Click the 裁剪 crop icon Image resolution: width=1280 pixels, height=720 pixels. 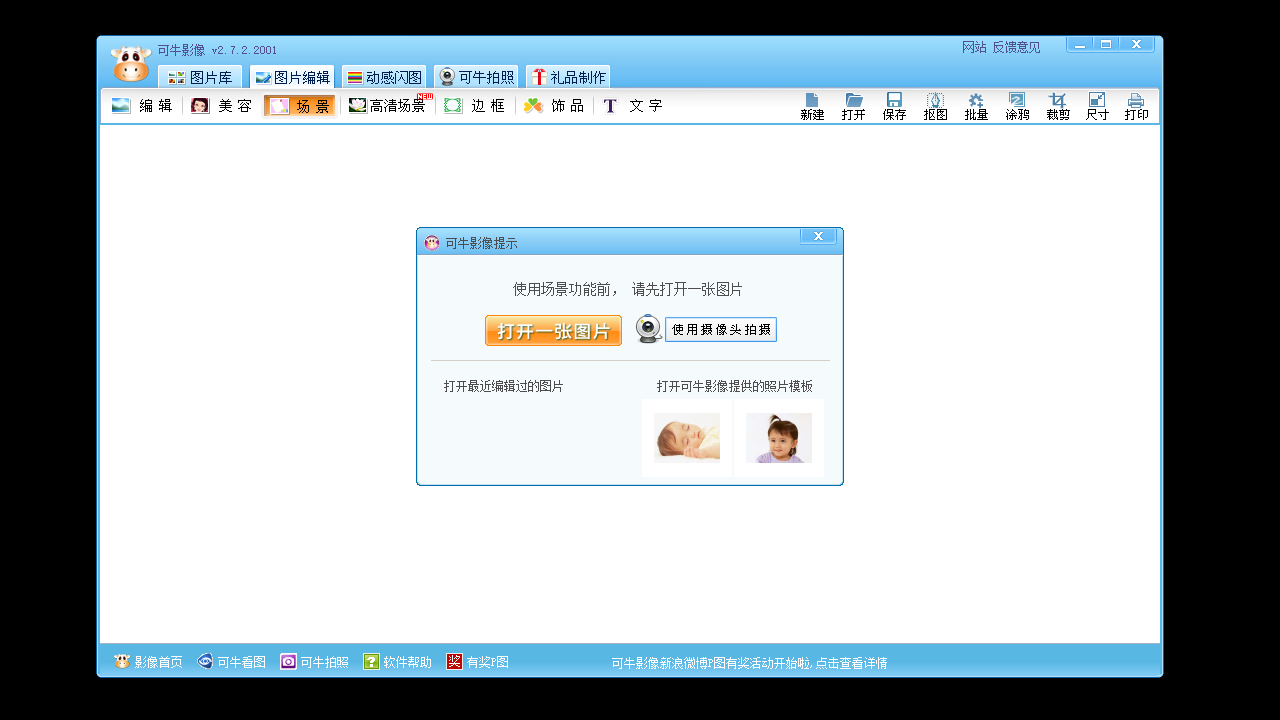tap(1056, 105)
